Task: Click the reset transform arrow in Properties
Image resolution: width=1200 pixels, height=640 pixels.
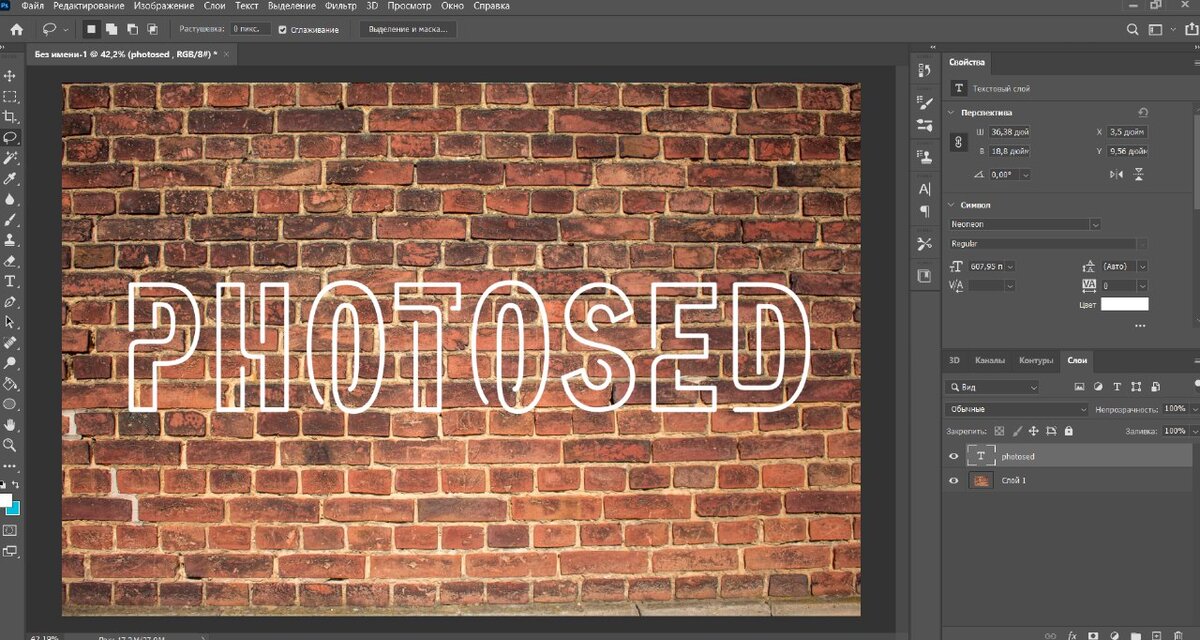Action: click(1143, 113)
